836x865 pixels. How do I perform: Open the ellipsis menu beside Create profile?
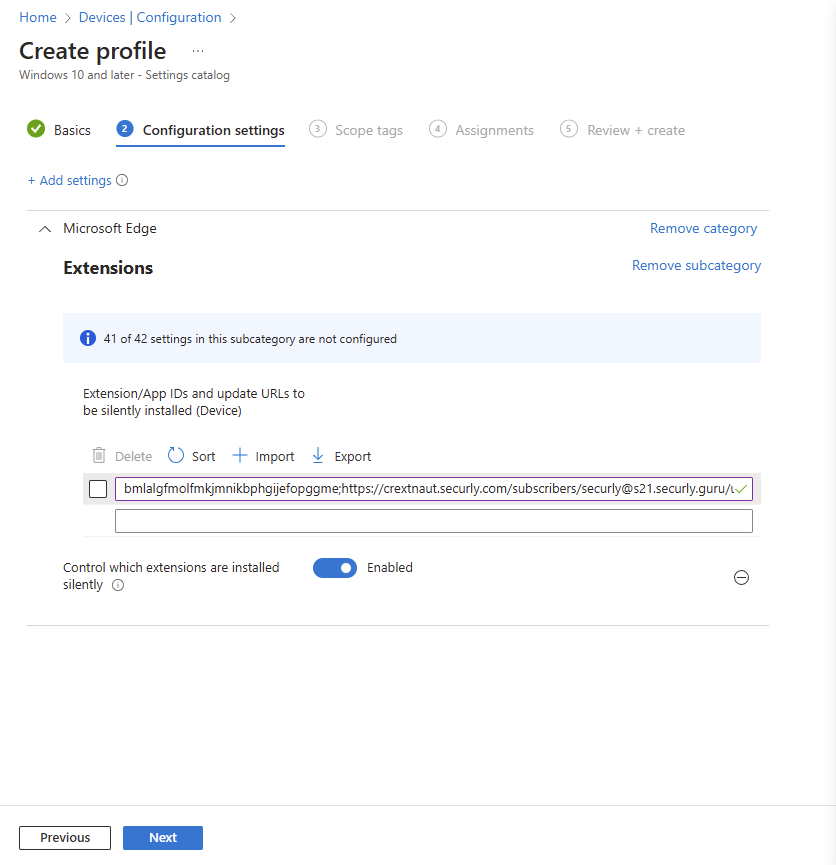(x=198, y=51)
